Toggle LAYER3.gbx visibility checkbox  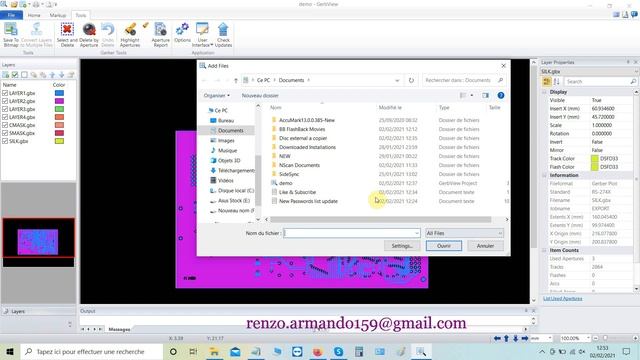(x=5, y=109)
